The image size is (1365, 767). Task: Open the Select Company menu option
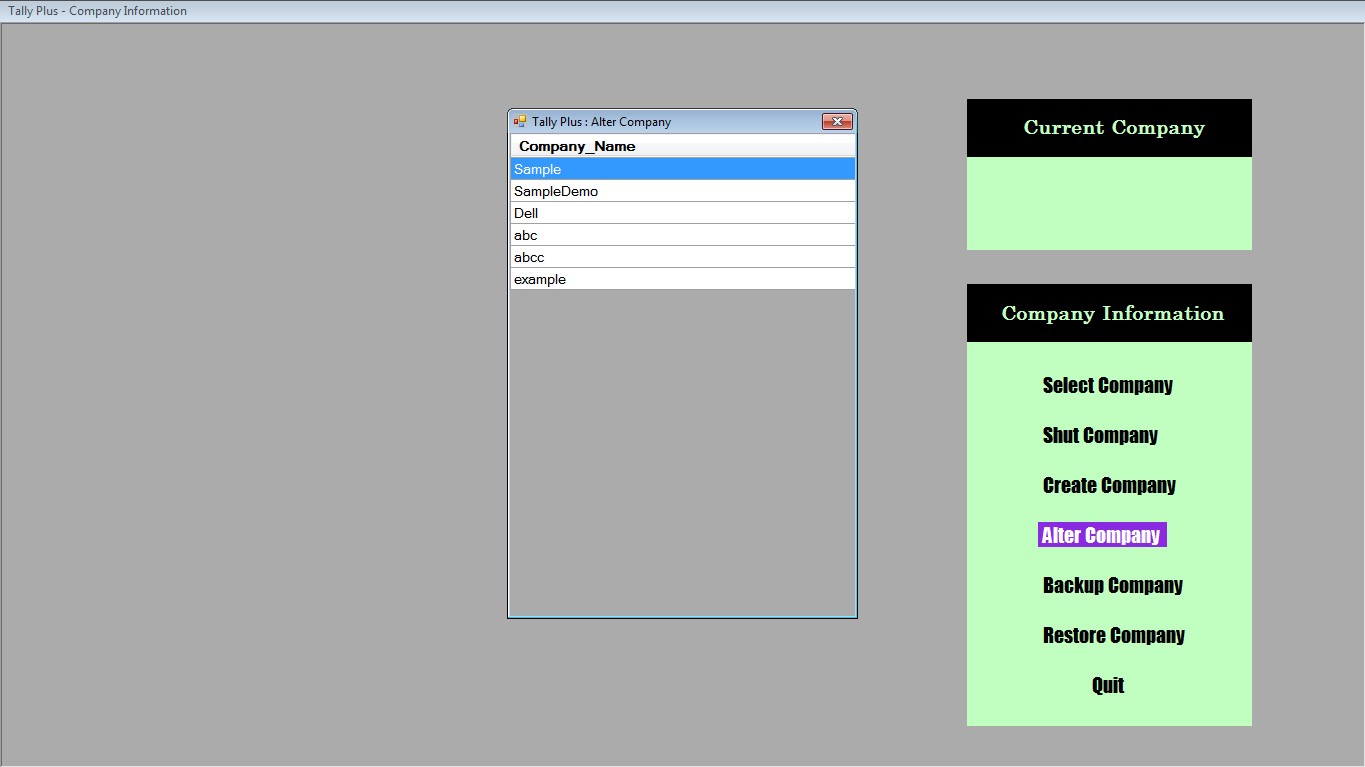click(1108, 385)
